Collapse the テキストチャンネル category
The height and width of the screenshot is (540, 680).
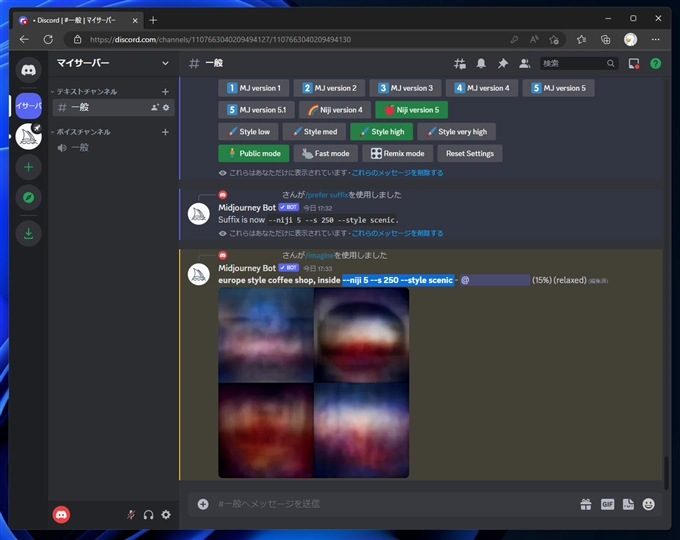pyautogui.click(x=85, y=92)
